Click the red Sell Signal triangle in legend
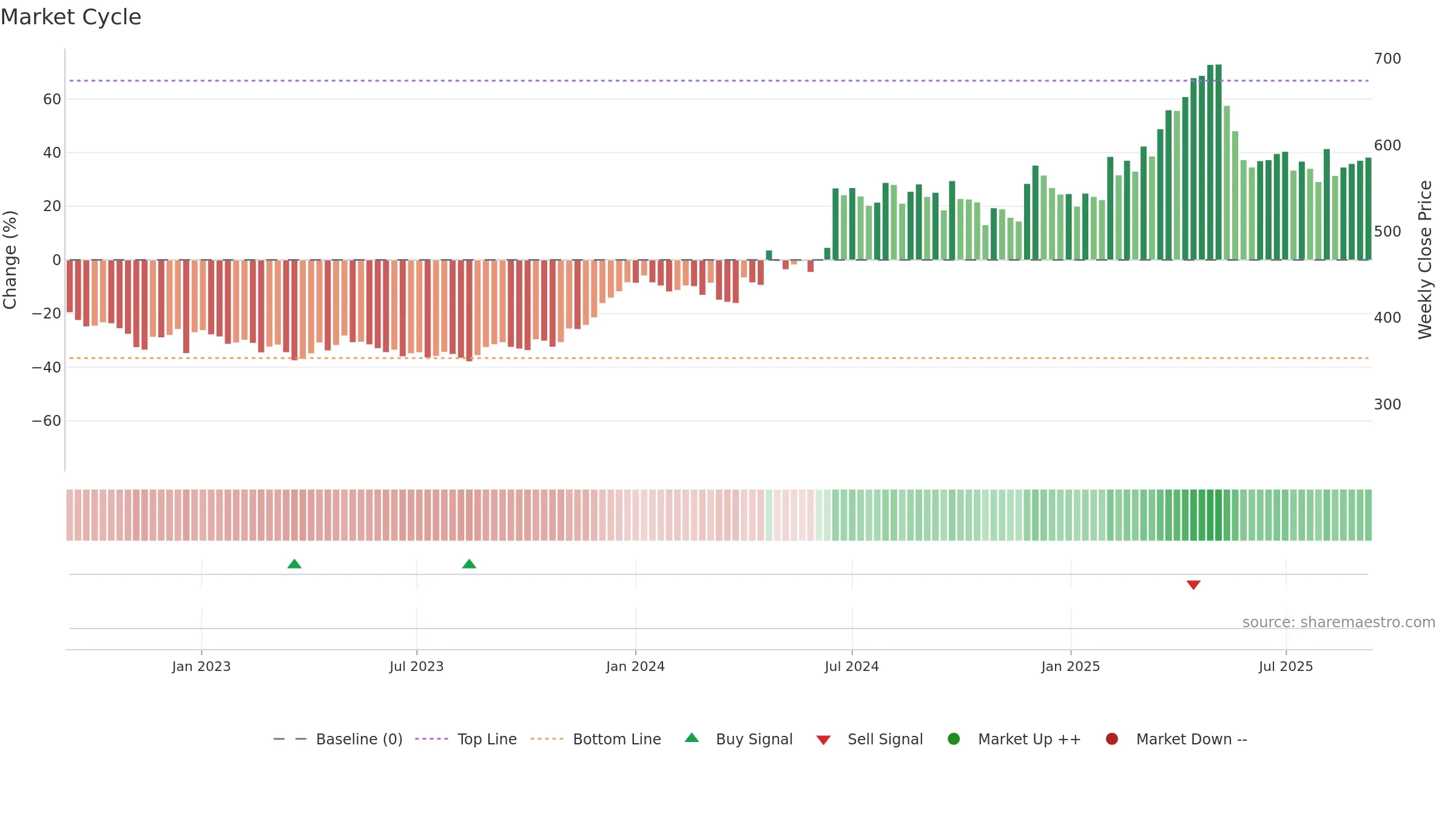 coord(823,740)
